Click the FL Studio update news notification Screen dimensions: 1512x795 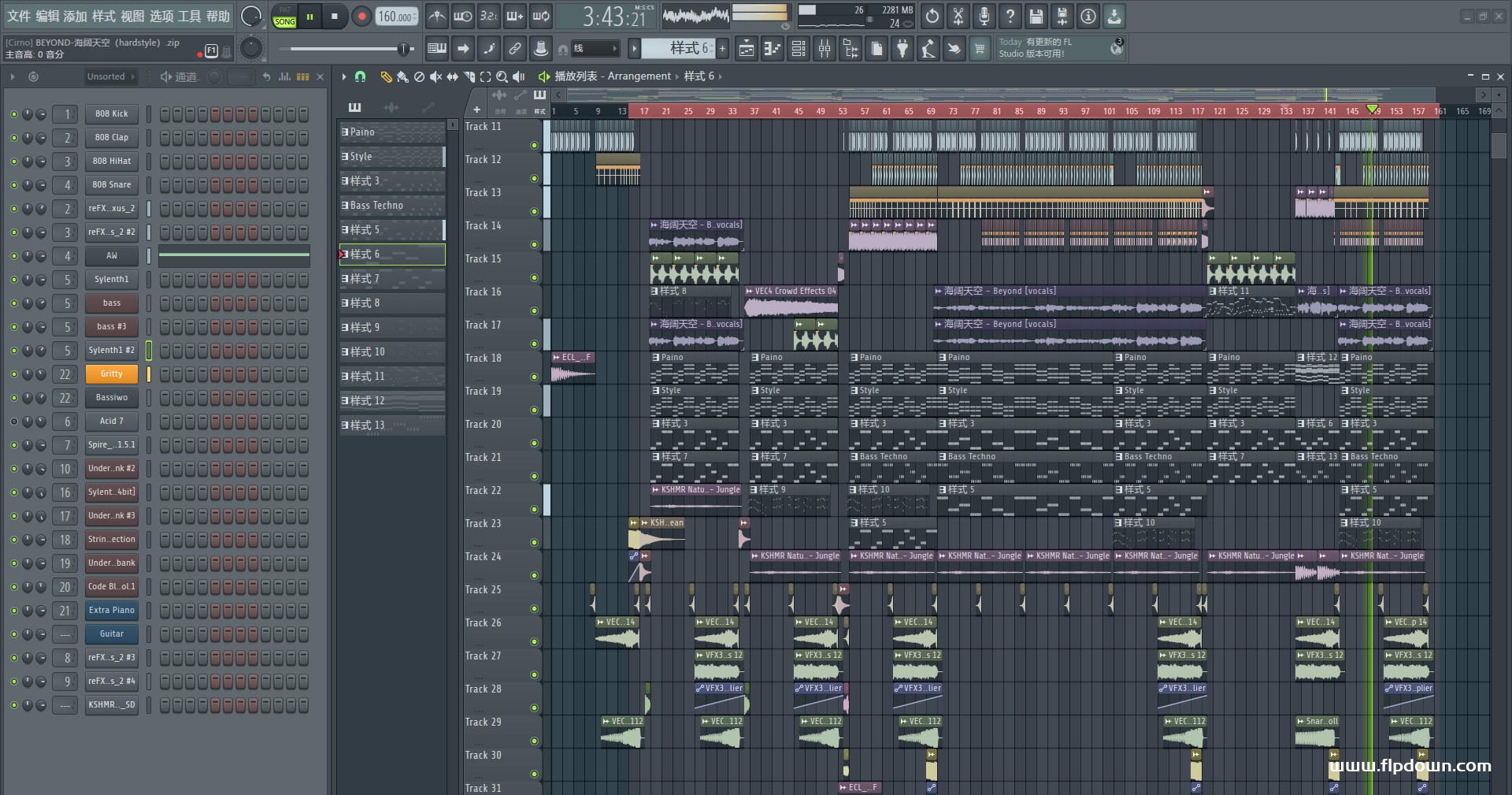tap(1061, 49)
